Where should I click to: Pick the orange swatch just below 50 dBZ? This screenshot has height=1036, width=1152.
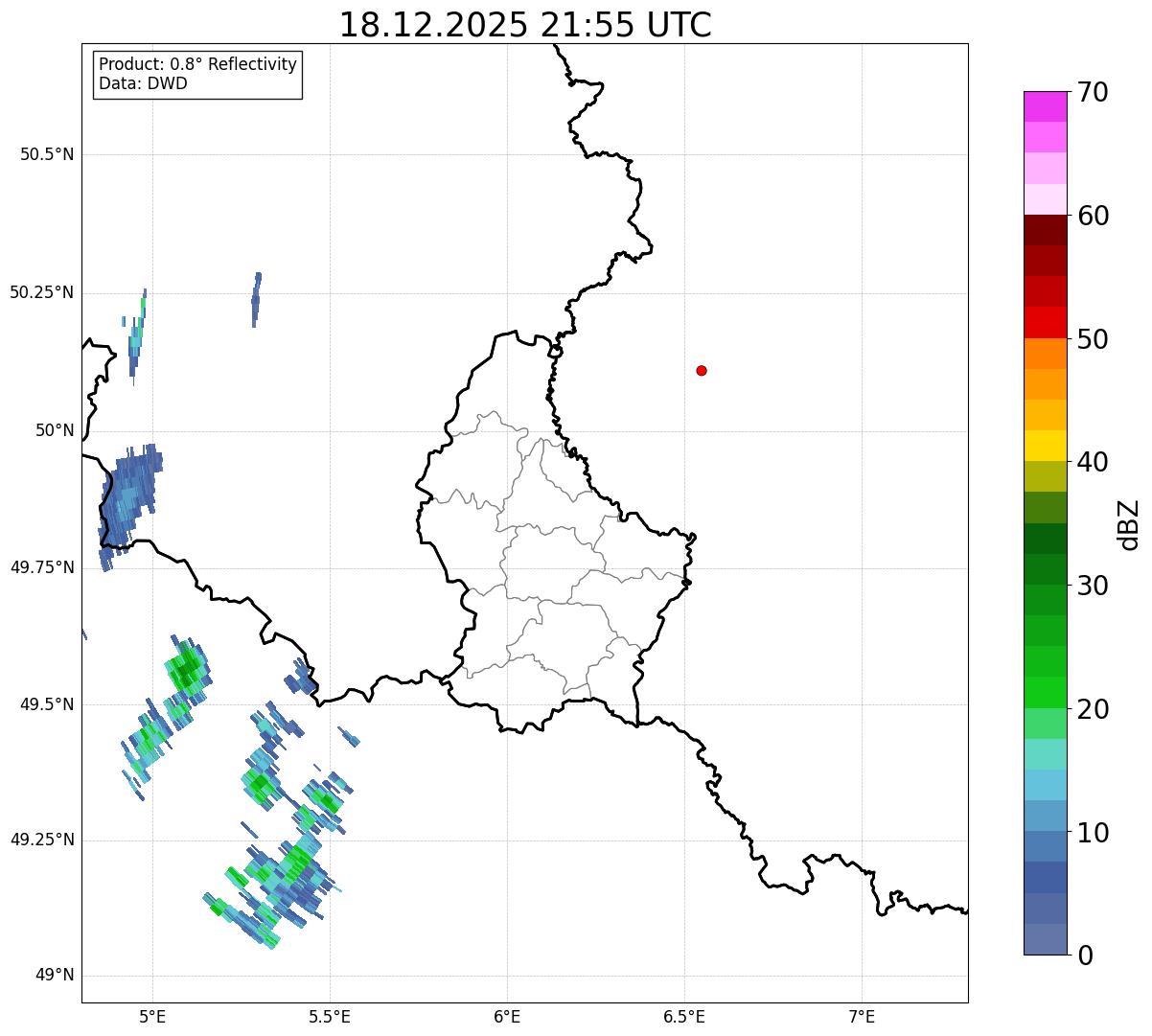[1045, 354]
